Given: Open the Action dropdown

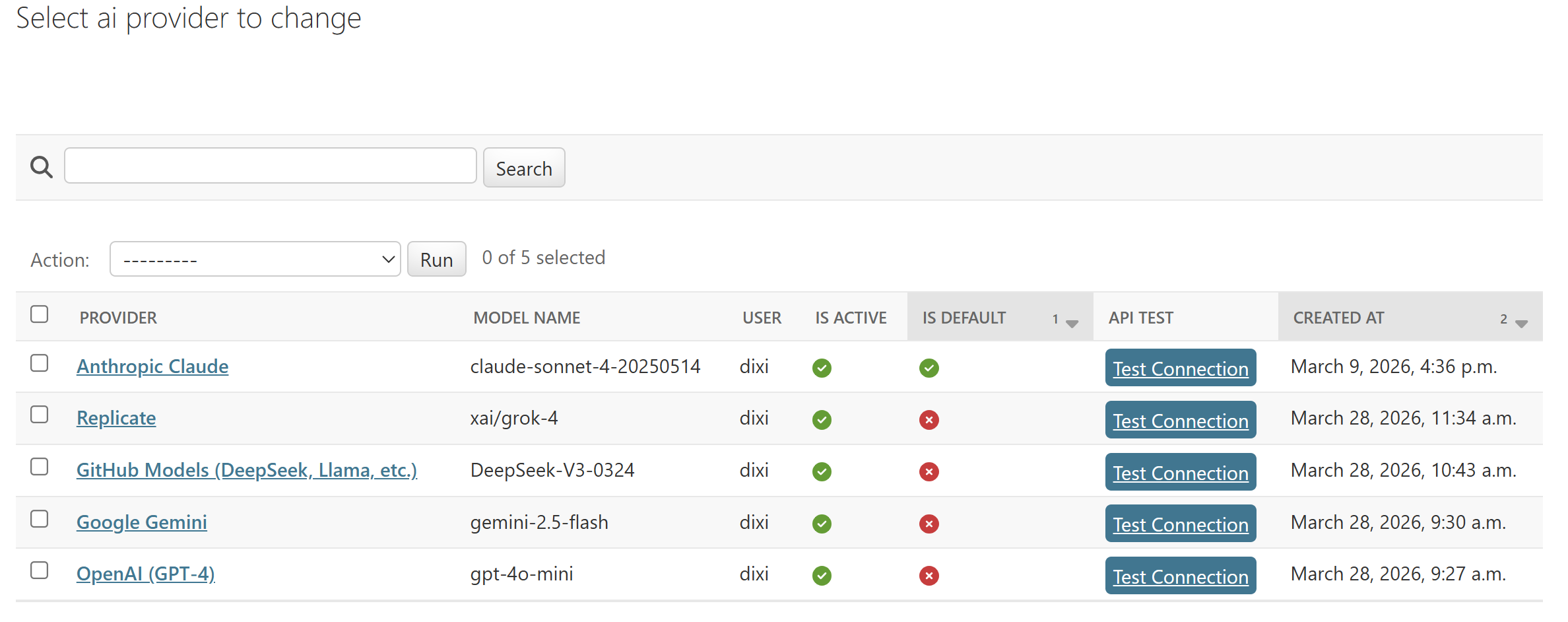Looking at the screenshot, I should [x=255, y=259].
